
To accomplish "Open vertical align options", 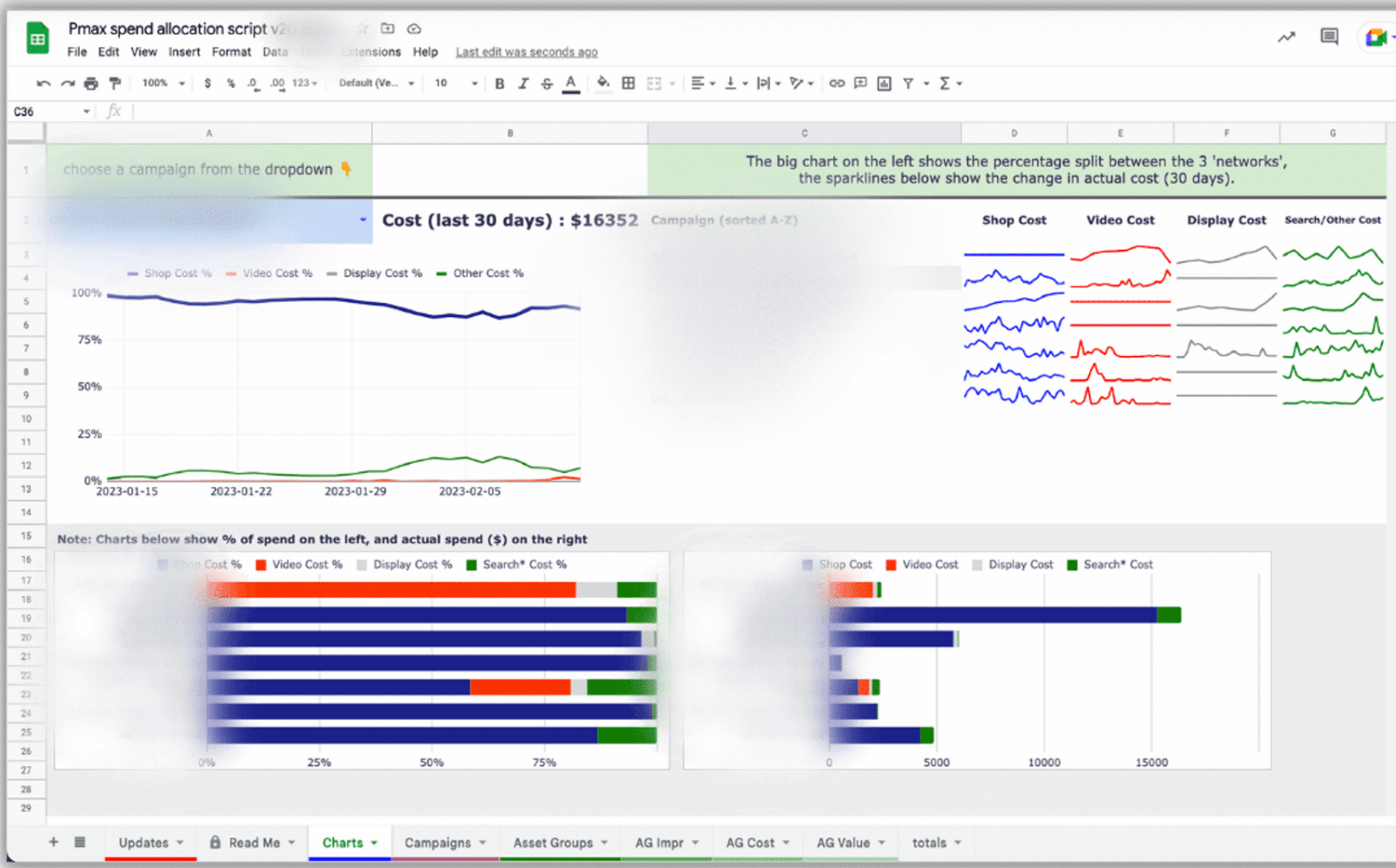I will 735,83.
